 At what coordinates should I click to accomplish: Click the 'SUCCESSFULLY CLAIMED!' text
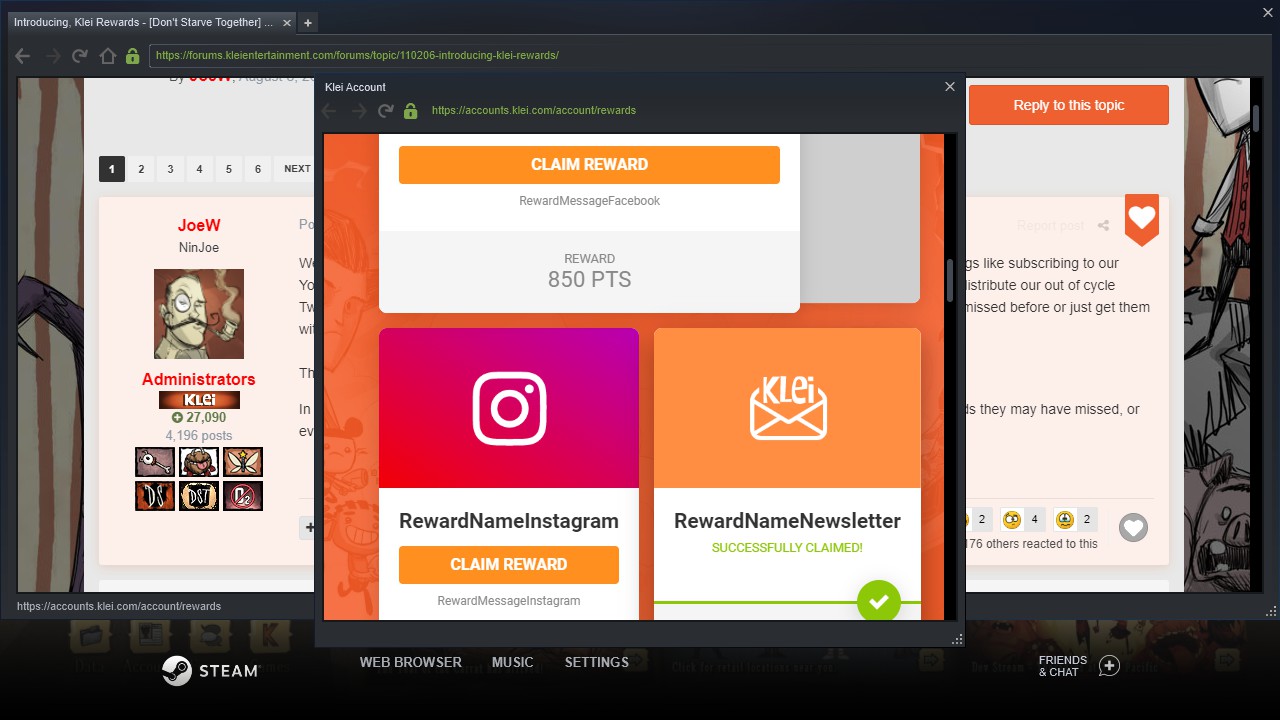point(787,548)
